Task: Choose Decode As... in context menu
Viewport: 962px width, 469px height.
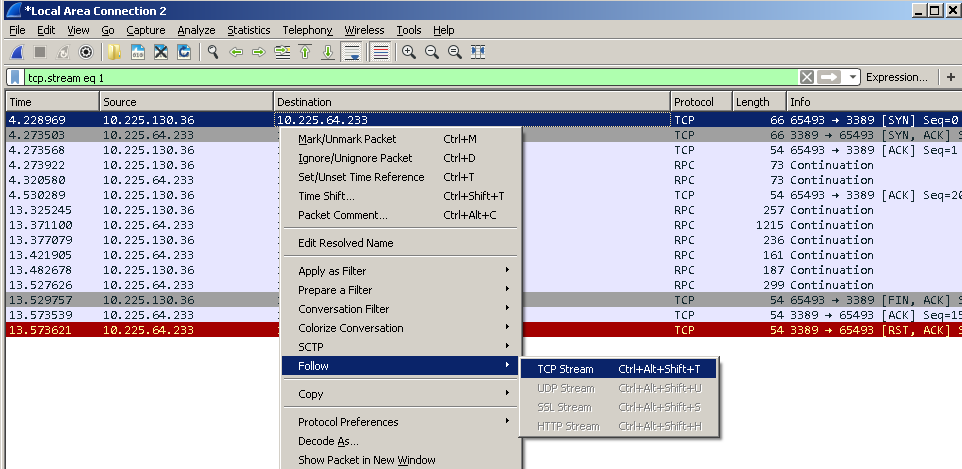Action: click(401, 441)
